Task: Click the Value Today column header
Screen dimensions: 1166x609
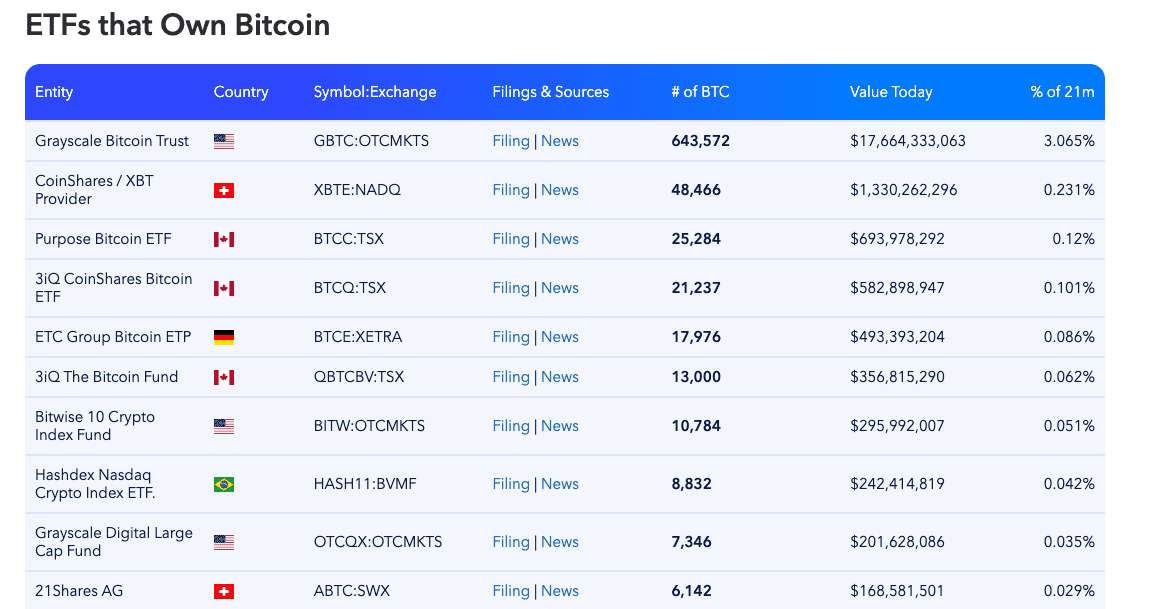Action: coord(891,92)
